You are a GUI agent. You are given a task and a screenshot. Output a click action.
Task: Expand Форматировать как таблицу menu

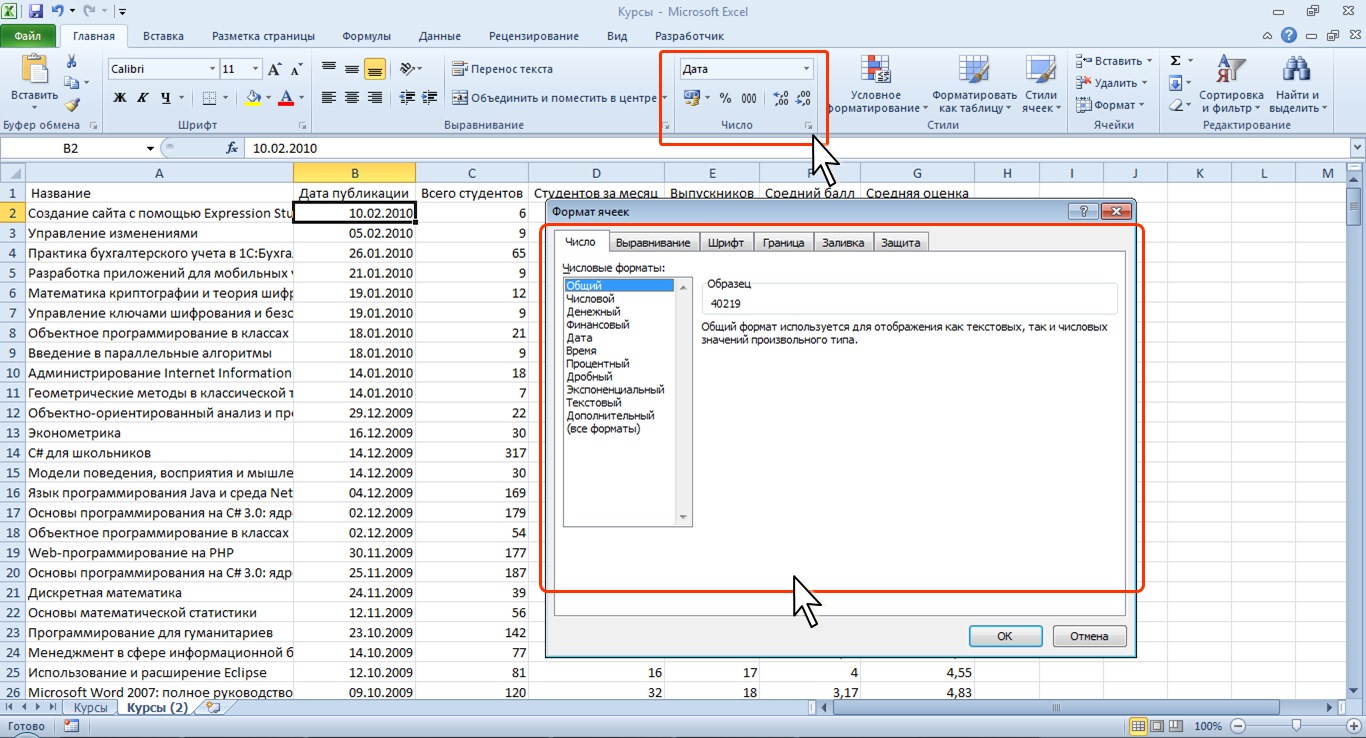pos(976,84)
